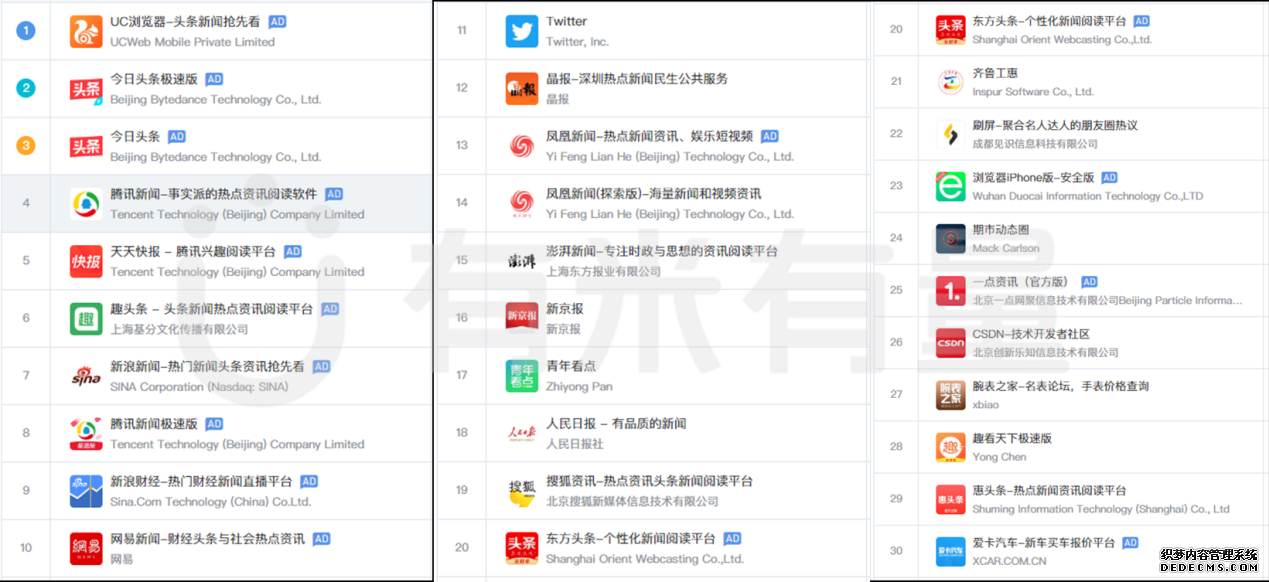Image resolution: width=1269 pixels, height=582 pixels.
Task: Click developer name 成都见识信息科技有限公司
Action: pos(1035,144)
